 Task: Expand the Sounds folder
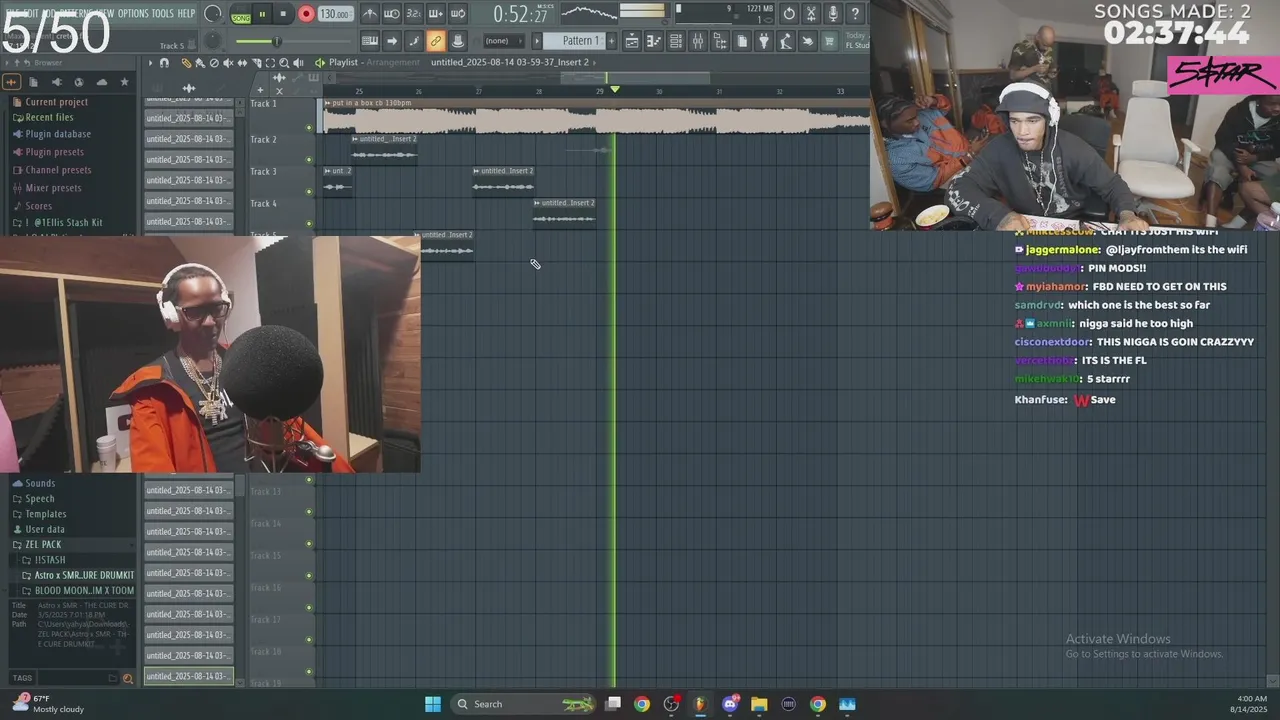(40, 483)
